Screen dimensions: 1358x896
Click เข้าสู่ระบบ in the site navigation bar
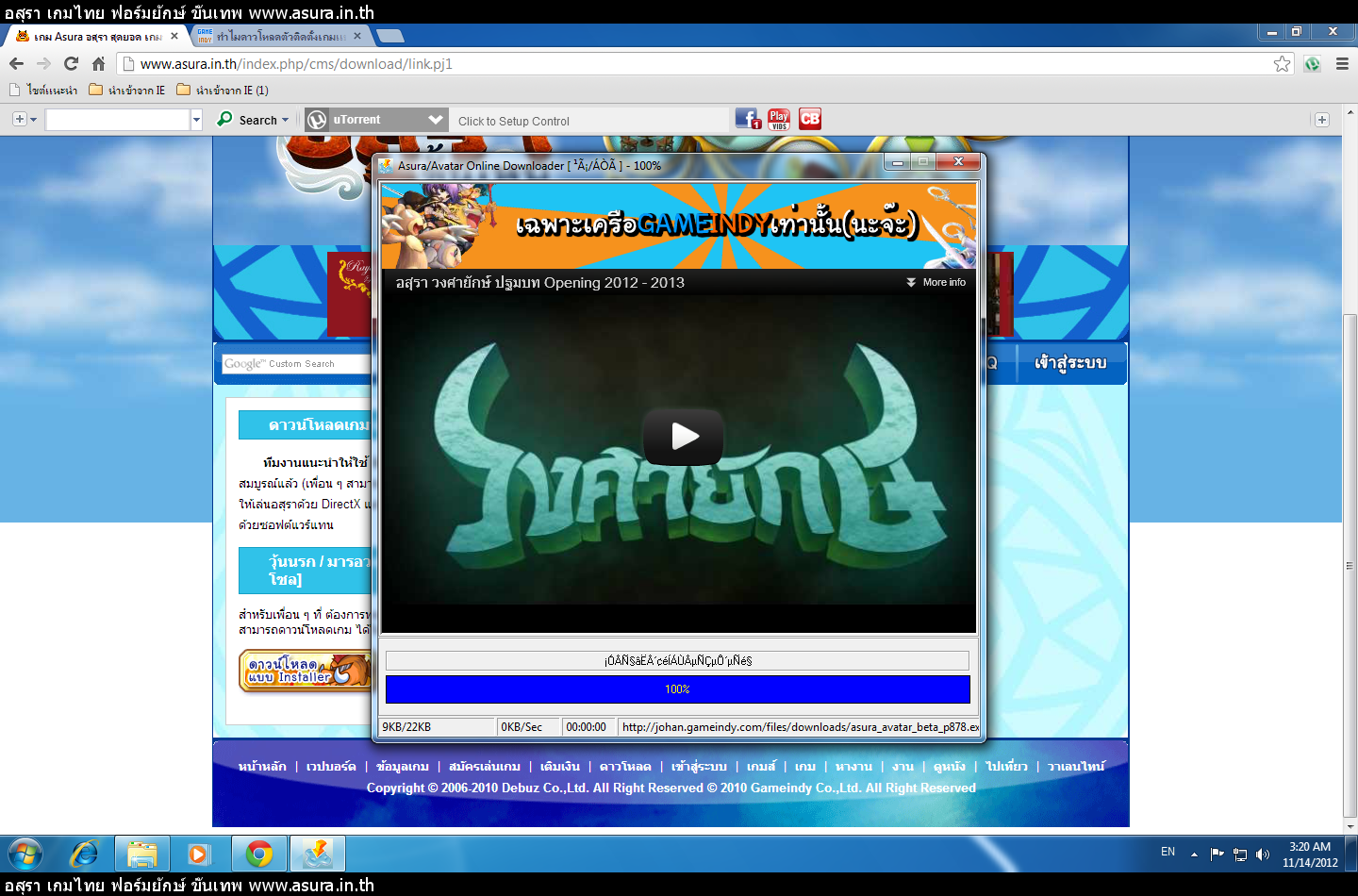[1070, 363]
